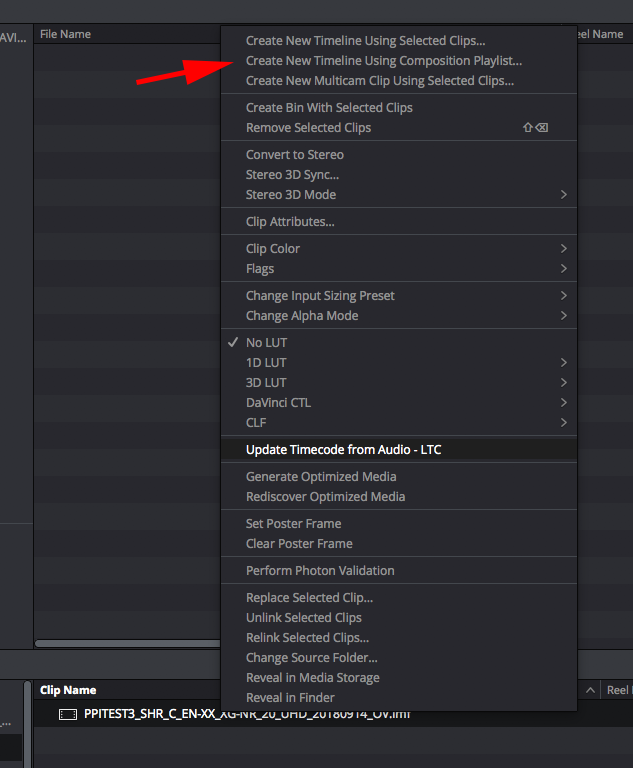Viewport: 633px width, 768px height.
Task: Click the sort arrow next to Reel column
Action: click(590, 690)
